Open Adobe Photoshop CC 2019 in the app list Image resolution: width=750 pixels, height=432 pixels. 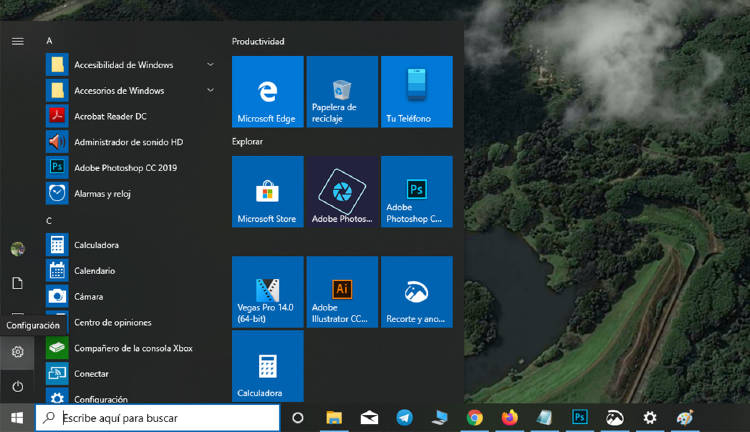[x=130, y=168]
